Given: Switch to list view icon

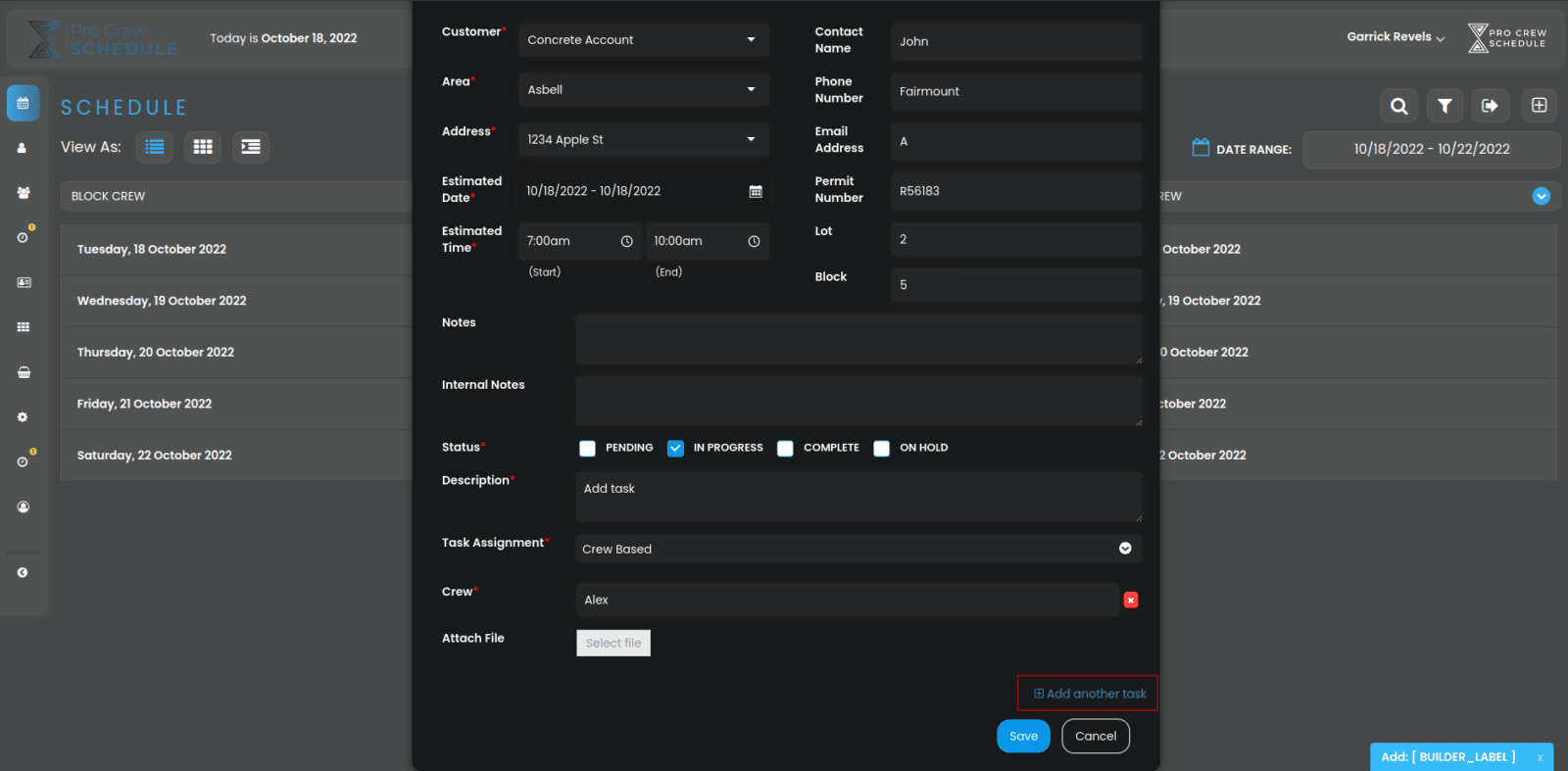Looking at the screenshot, I should click(155, 147).
